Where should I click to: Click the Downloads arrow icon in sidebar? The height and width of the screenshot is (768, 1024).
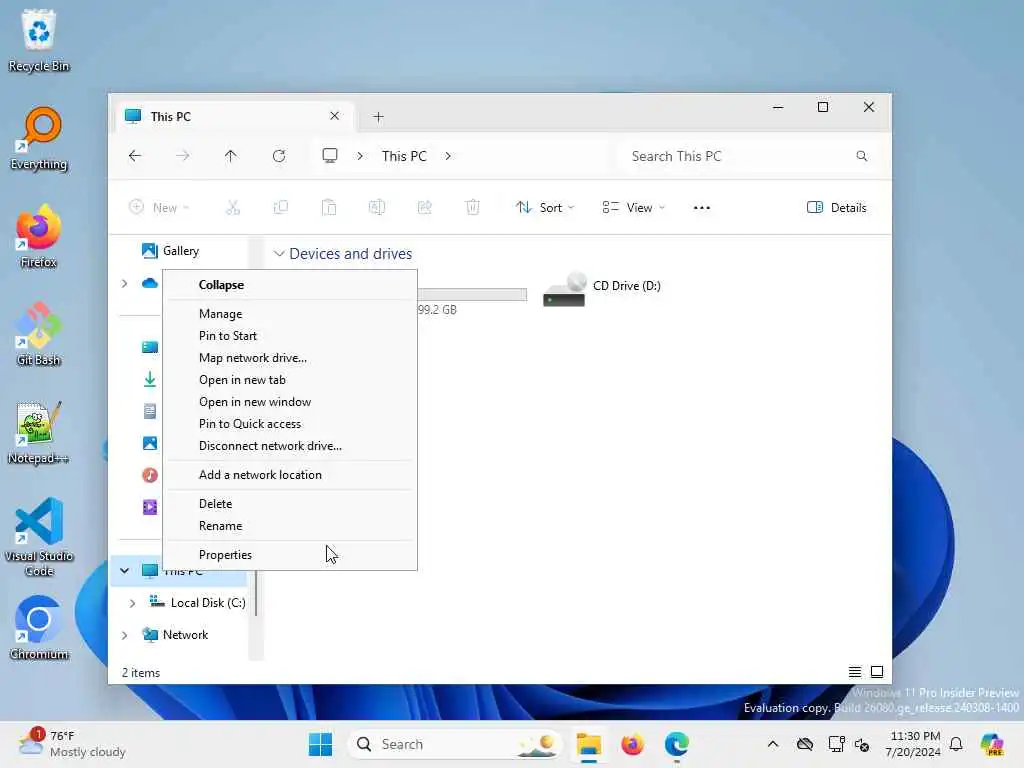(x=150, y=379)
